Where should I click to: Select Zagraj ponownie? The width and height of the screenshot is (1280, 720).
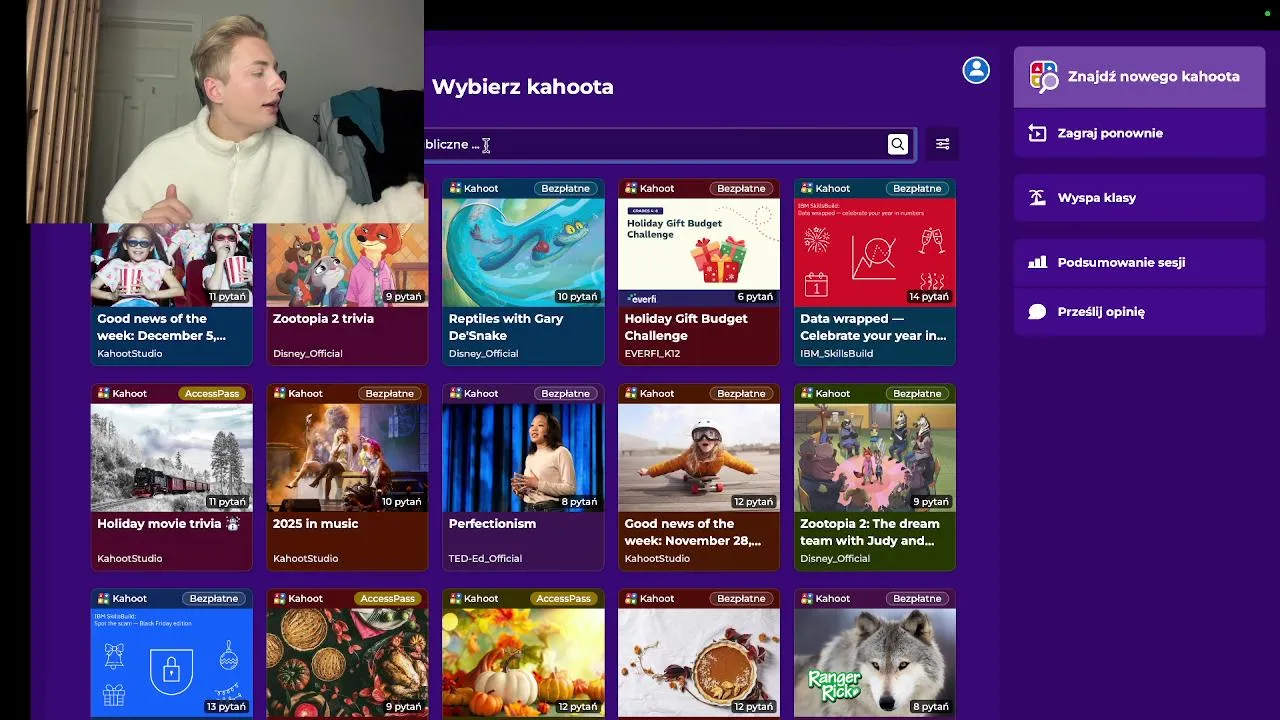[x=1139, y=133]
